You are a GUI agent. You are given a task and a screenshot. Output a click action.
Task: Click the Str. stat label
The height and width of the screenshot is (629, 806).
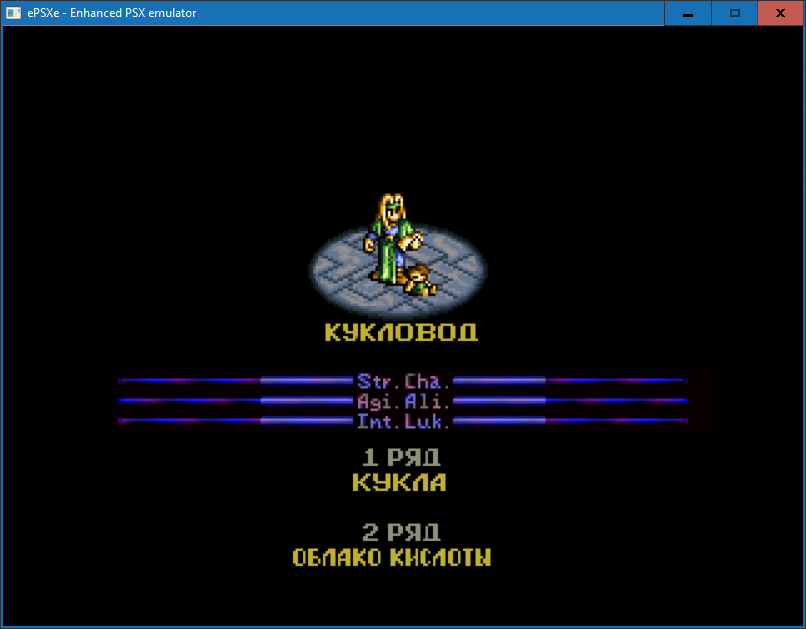point(378,381)
